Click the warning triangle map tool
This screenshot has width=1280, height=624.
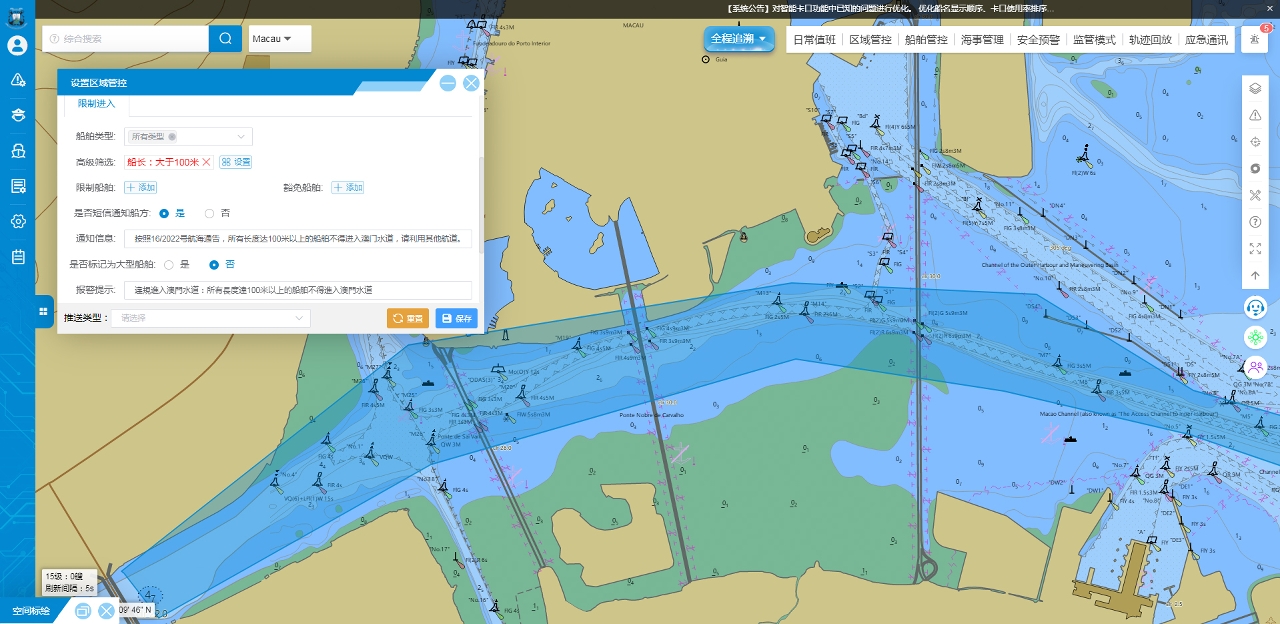tap(1255, 115)
